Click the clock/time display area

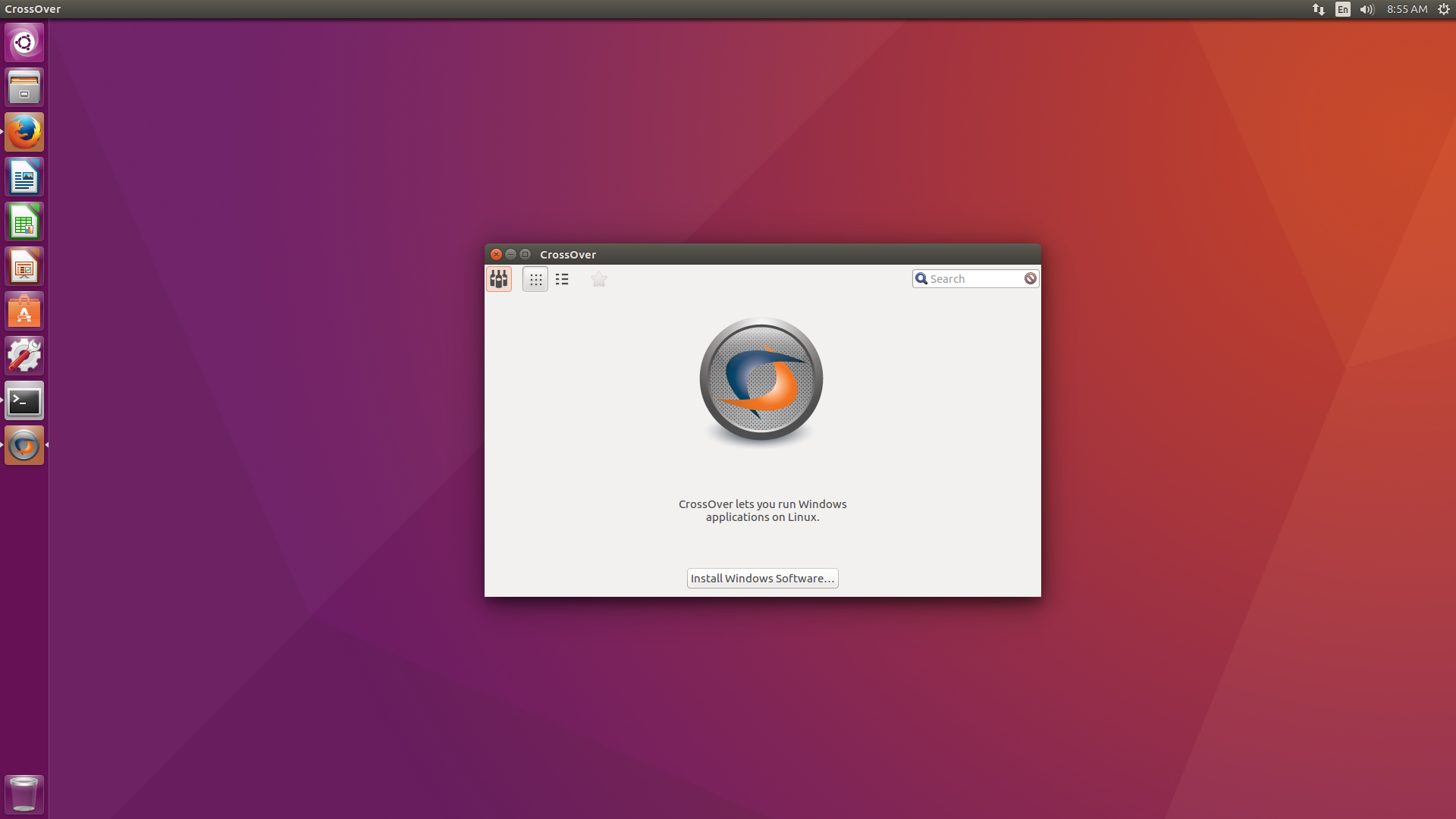[x=1406, y=9]
